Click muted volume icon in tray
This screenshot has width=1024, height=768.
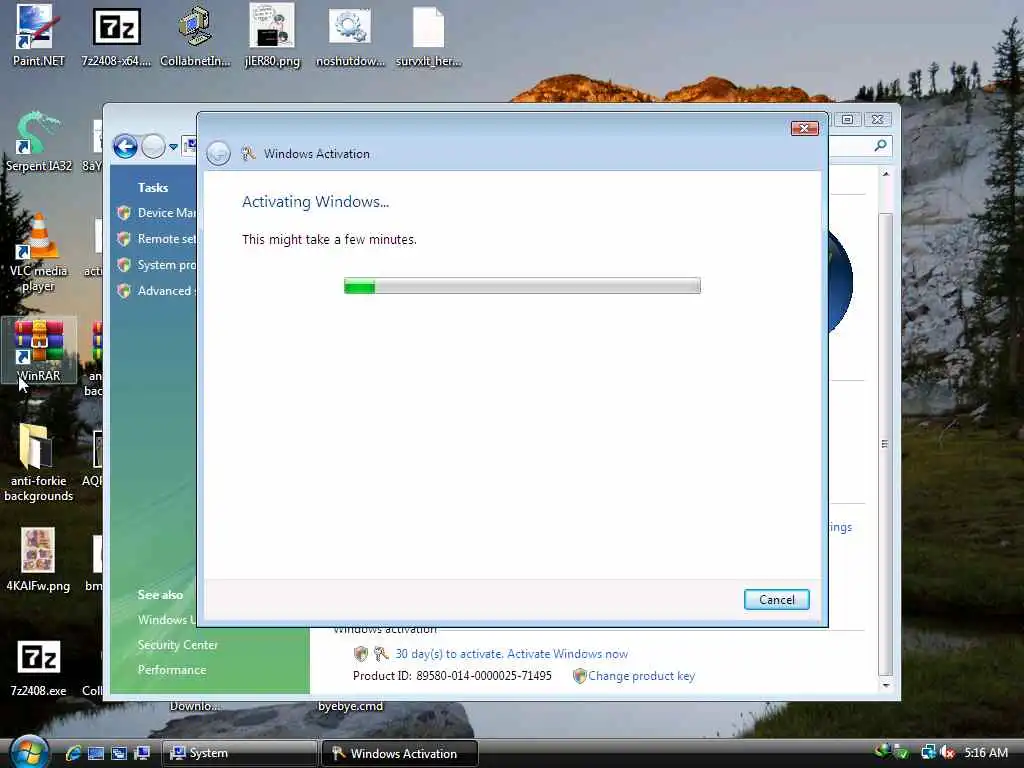click(948, 752)
